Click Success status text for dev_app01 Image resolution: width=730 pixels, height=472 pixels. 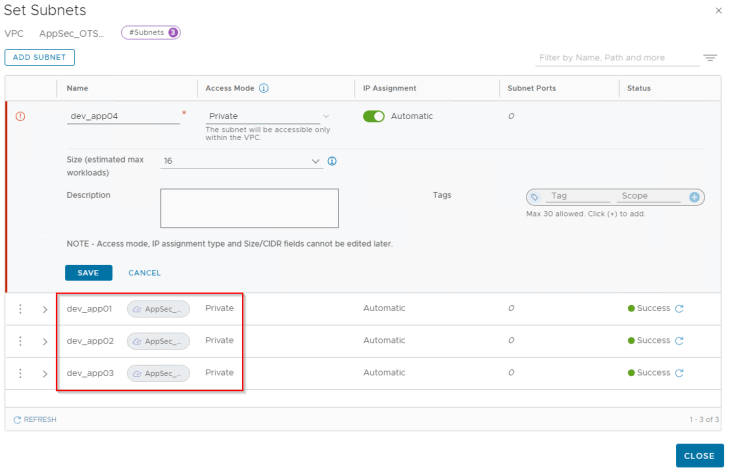point(654,308)
